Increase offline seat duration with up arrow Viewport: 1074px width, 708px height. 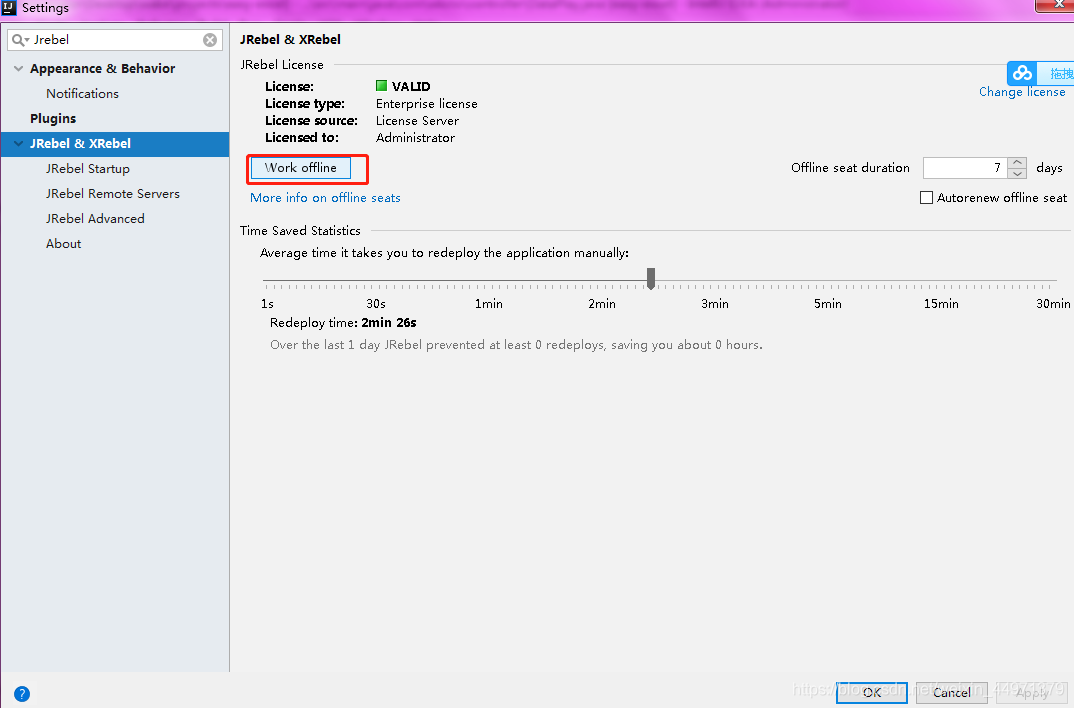tap(1017, 163)
